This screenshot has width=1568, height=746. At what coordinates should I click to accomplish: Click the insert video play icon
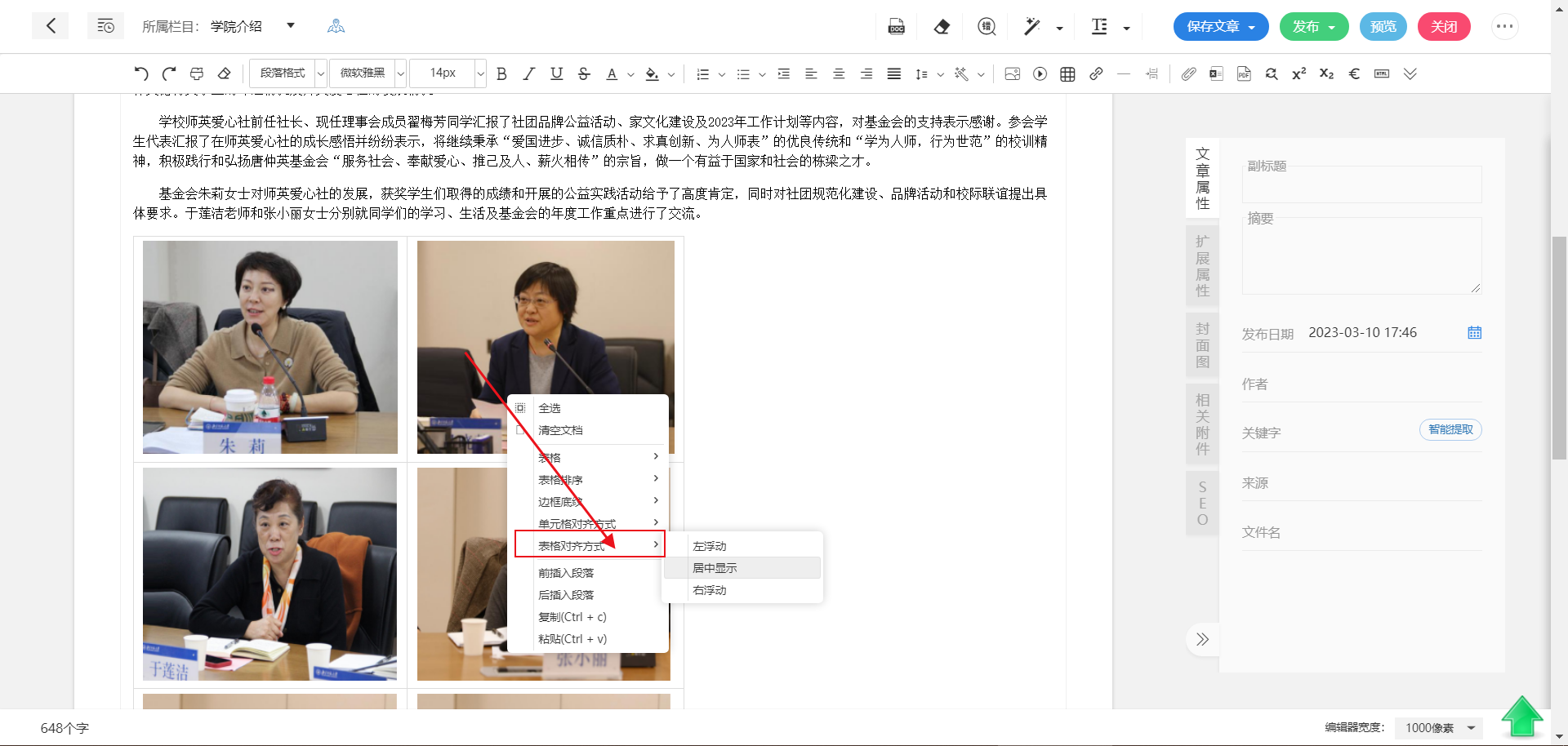click(1040, 74)
